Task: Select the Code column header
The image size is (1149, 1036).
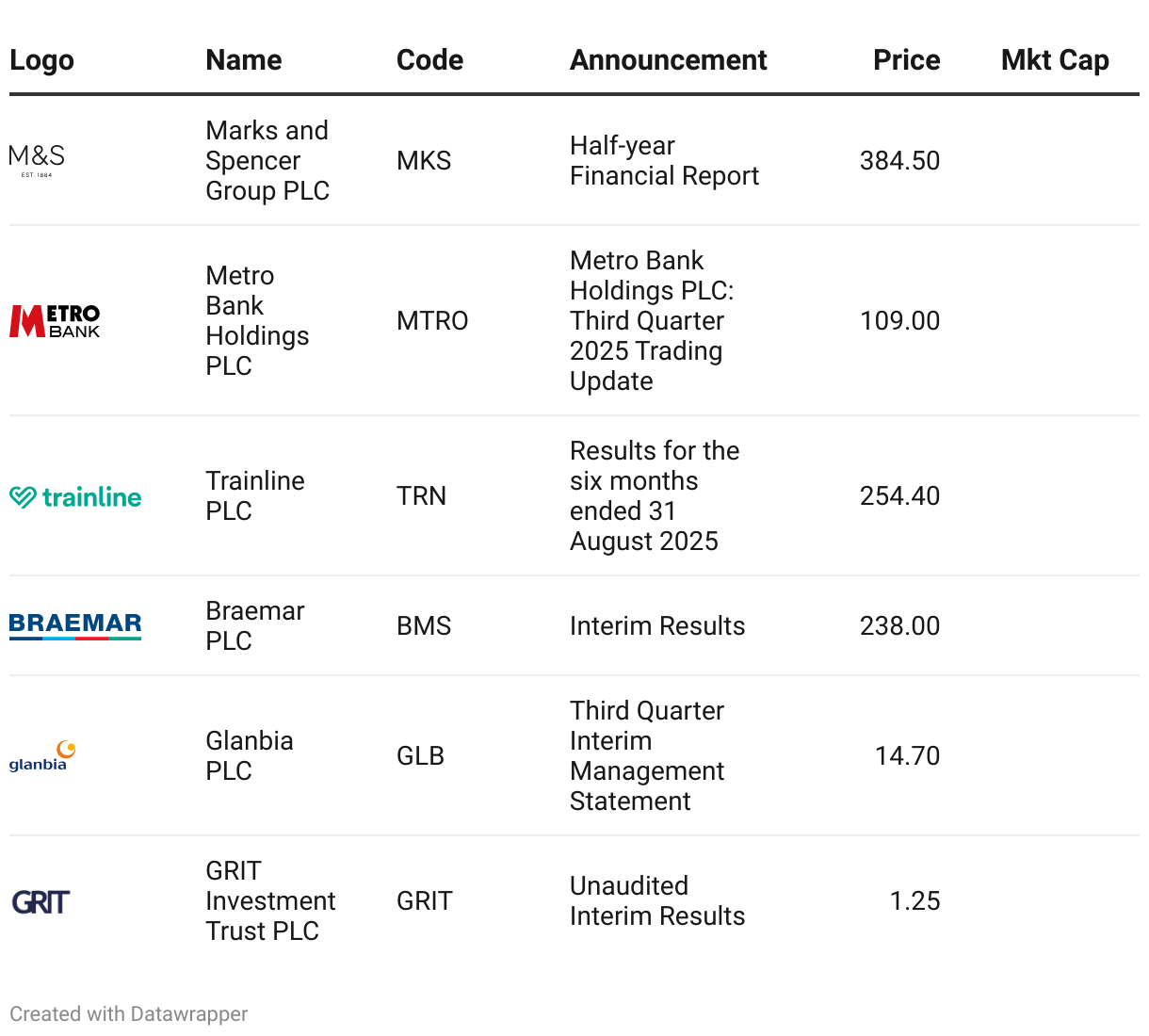Action: 429,60
